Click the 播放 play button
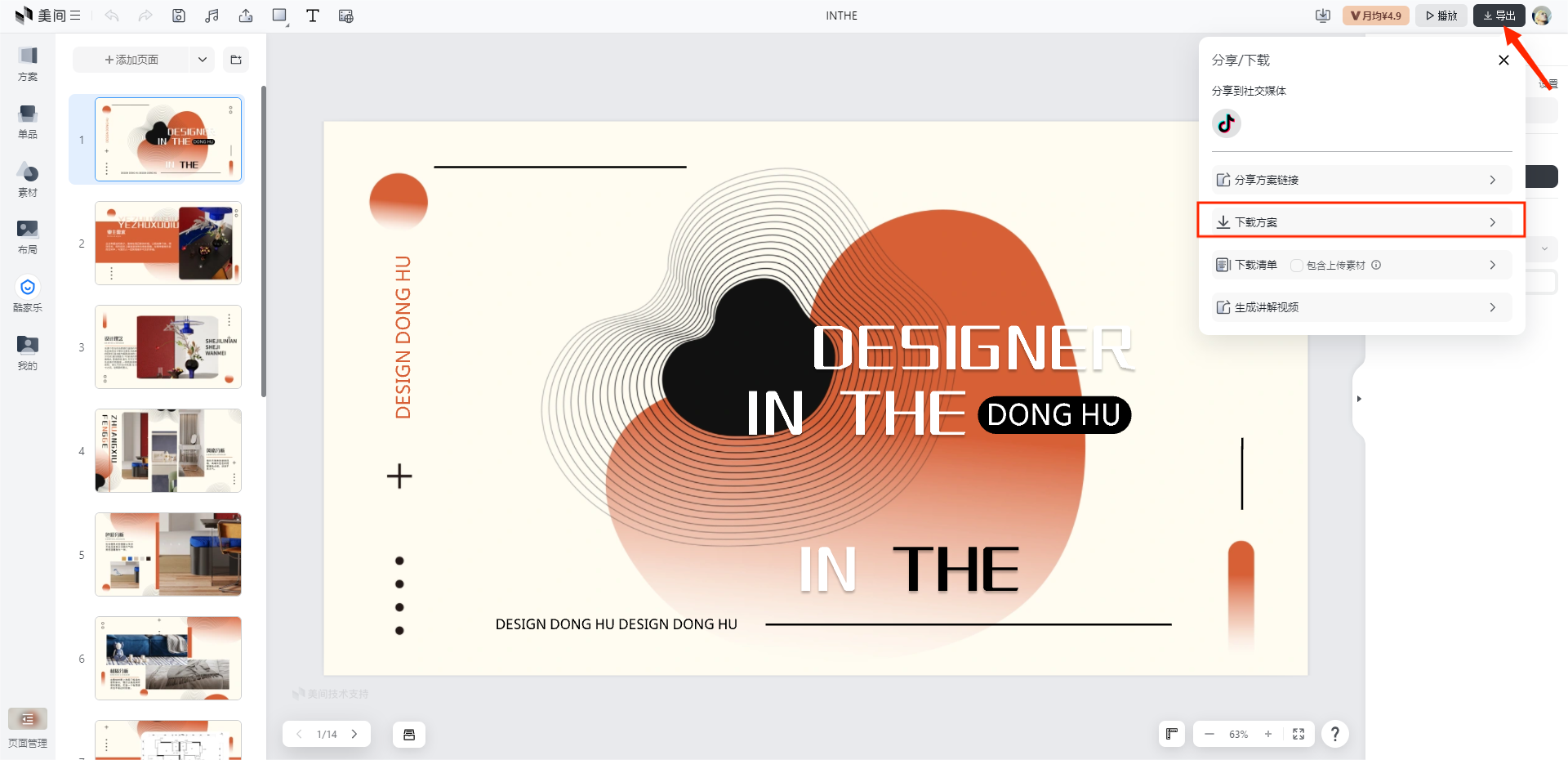The height and width of the screenshot is (760, 1568). (1441, 16)
